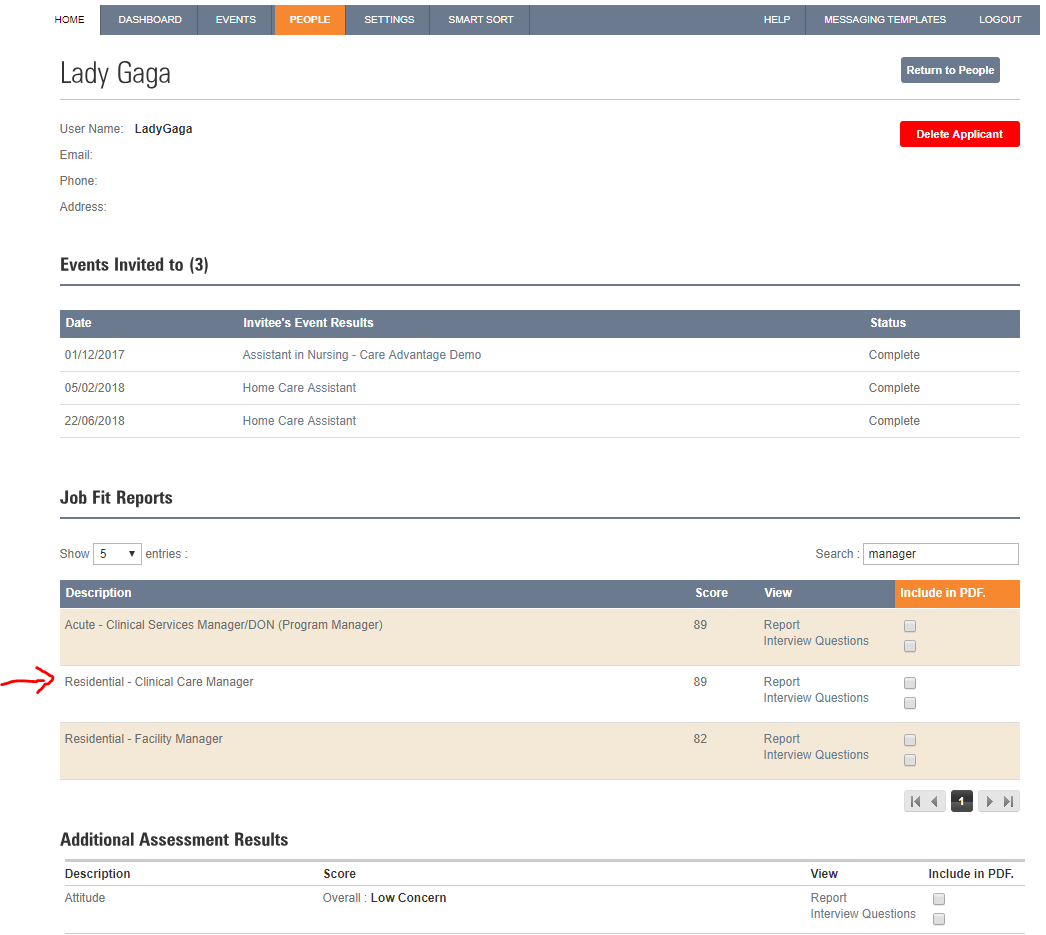Jump to the last page of results

[x=1009, y=801]
